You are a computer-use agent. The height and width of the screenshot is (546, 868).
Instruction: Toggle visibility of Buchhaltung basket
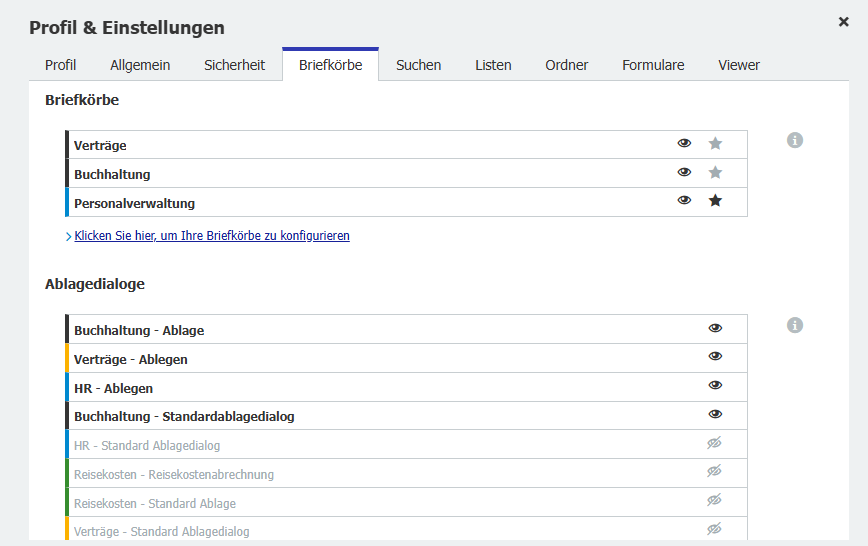coord(684,173)
